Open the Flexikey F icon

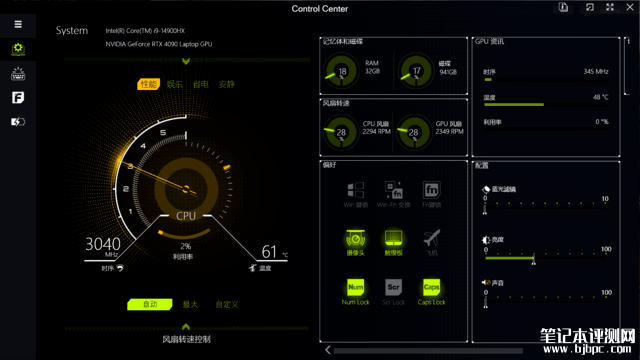pyautogui.click(x=18, y=98)
